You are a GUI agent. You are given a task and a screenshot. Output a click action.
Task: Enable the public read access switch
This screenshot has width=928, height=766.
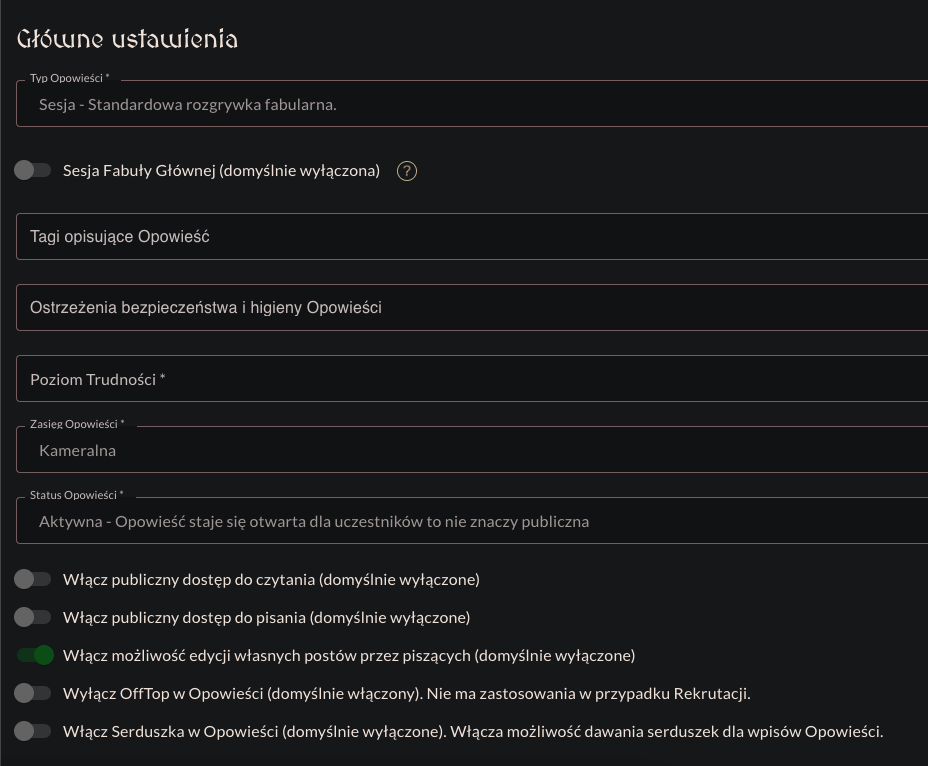[x=32, y=579]
